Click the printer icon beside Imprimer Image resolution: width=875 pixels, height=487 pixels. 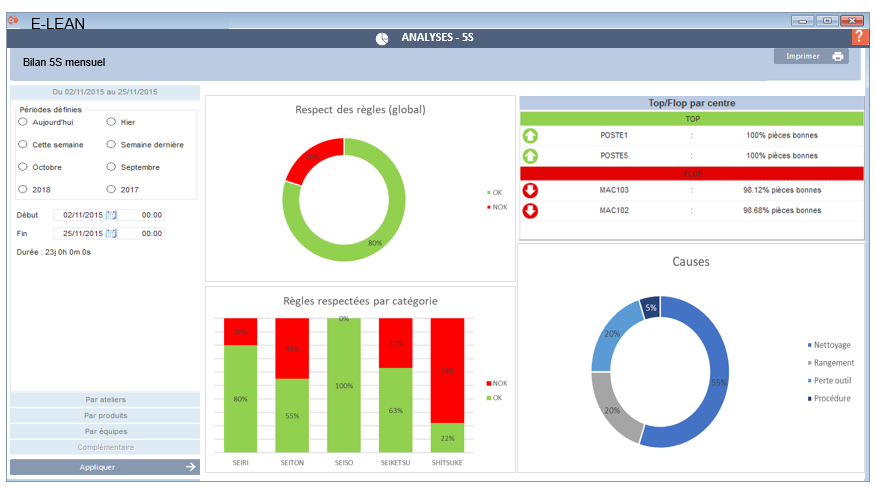(838, 56)
